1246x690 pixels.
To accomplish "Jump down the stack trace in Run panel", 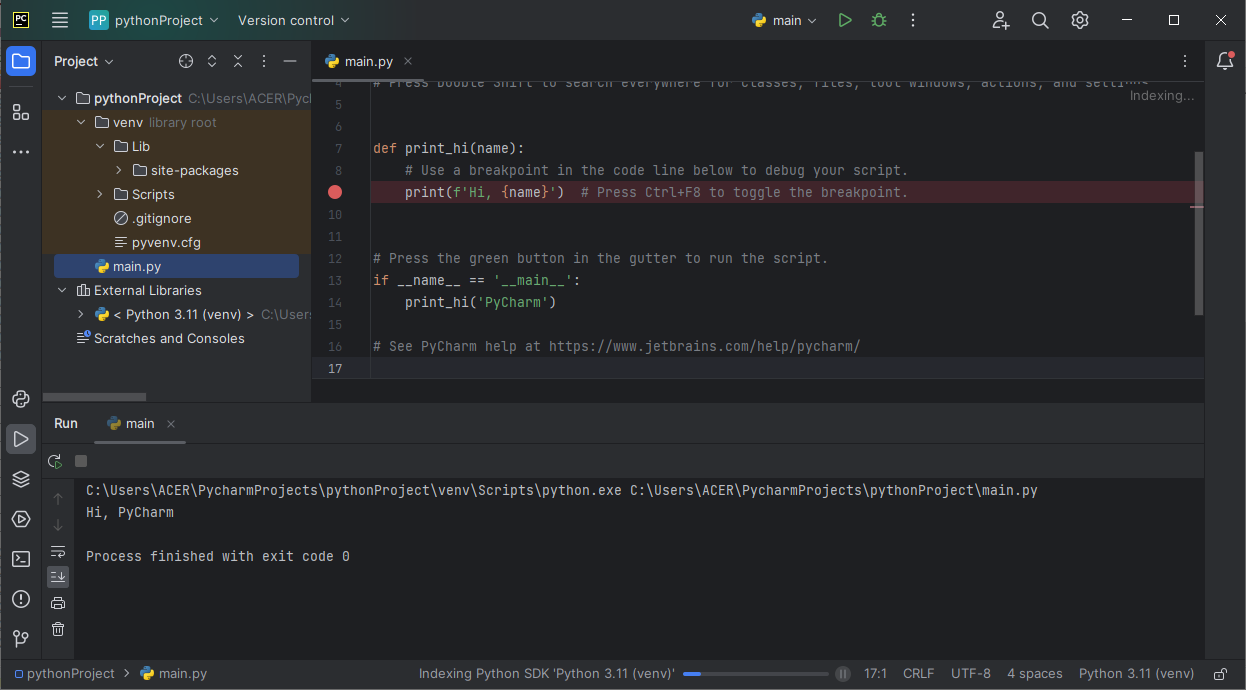I will click(x=58, y=525).
